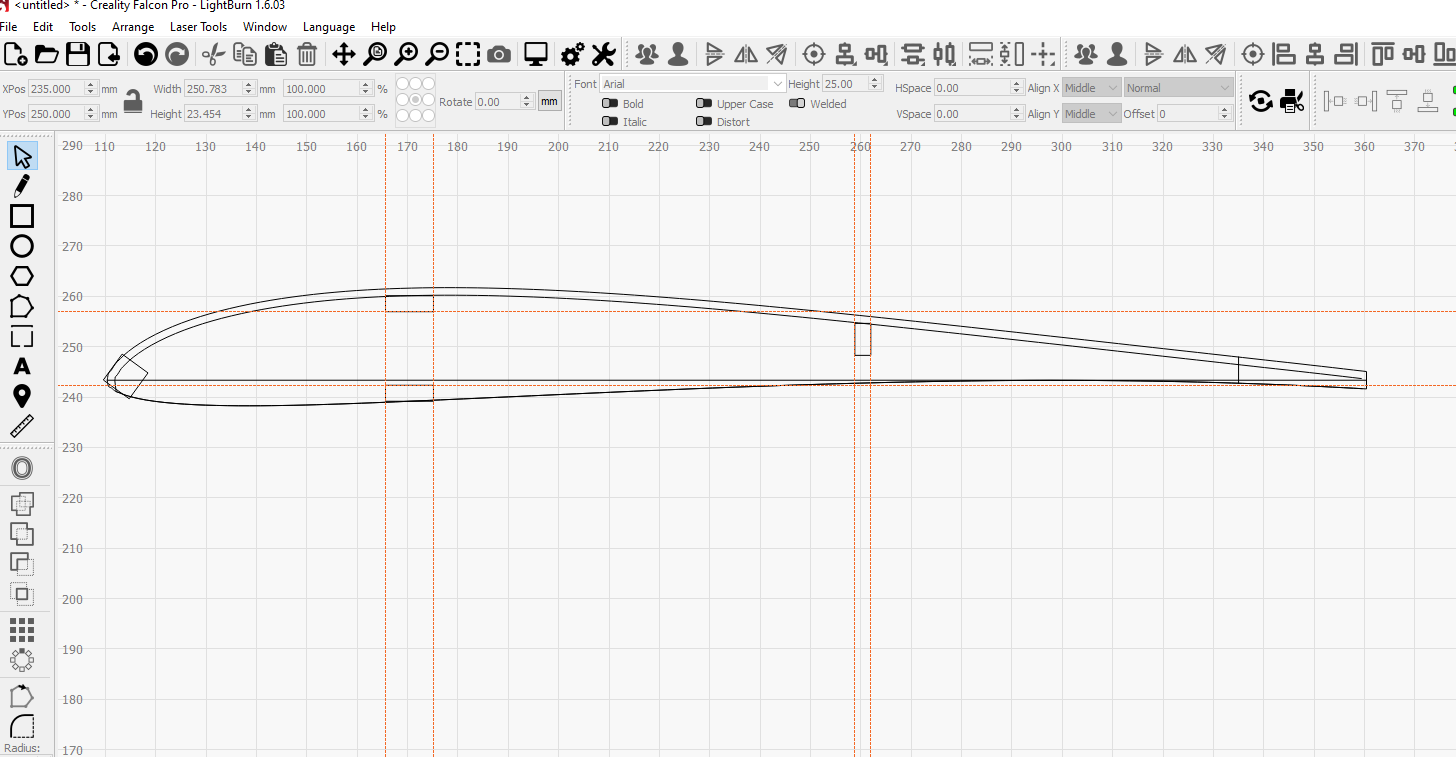Screen dimensions: 1456x757
Task: Click the Grid Array tool
Action: pos(21,629)
